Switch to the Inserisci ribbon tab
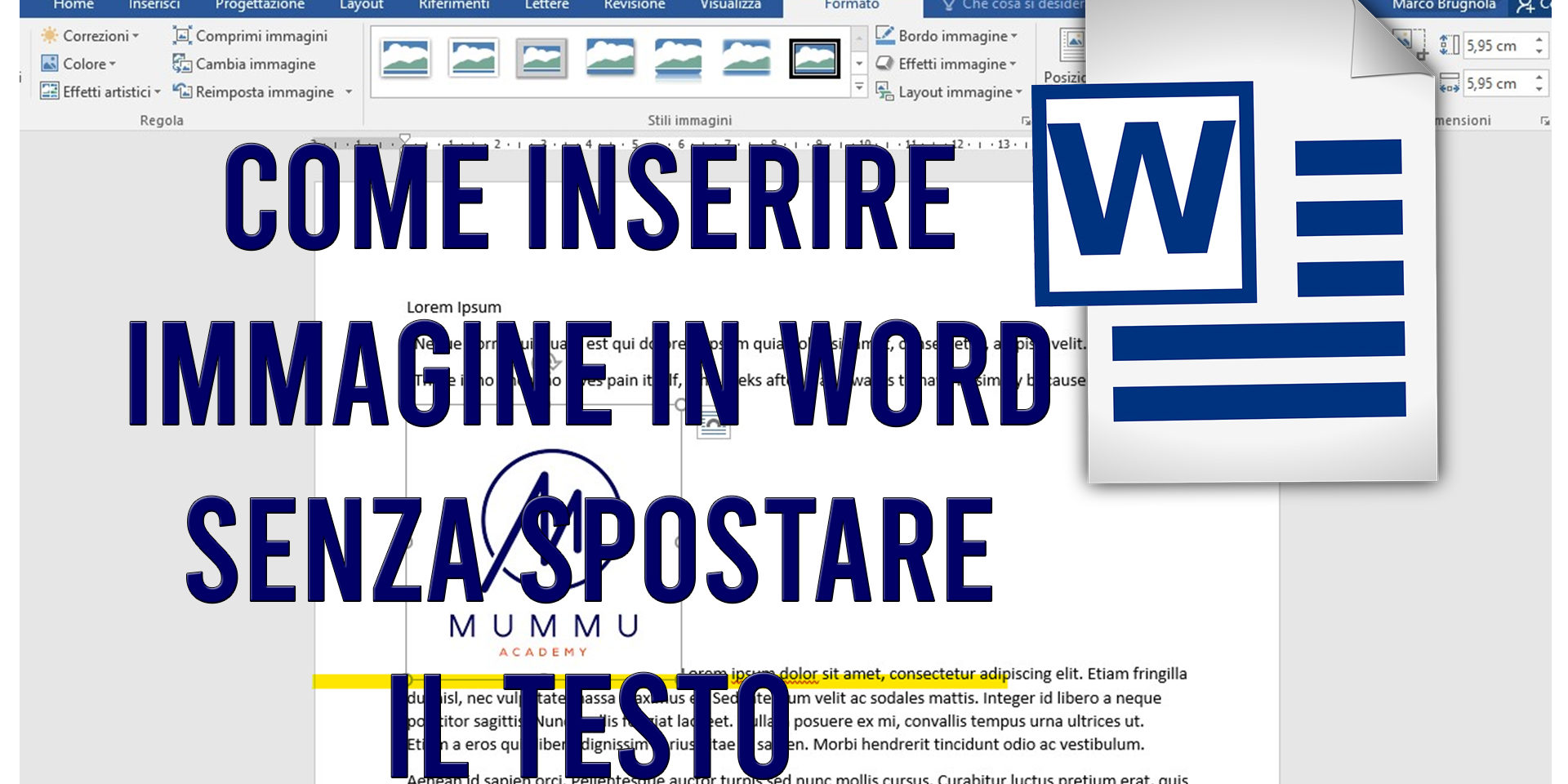1568x784 pixels. 154,6
